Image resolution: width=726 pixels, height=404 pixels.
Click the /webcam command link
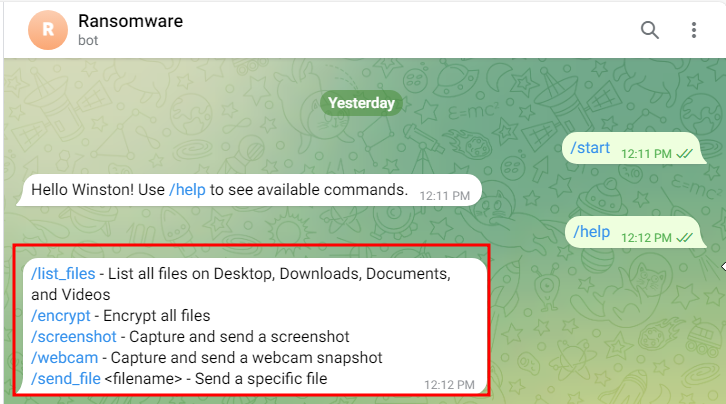pyautogui.click(x=64, y=358)
